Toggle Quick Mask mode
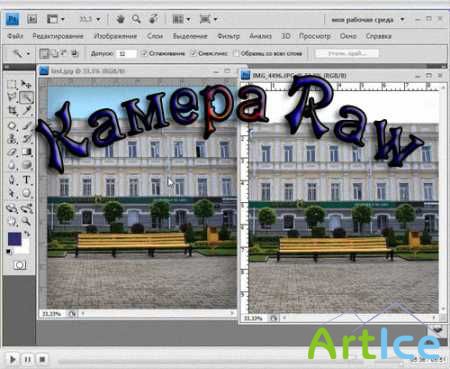 [19, 265]
